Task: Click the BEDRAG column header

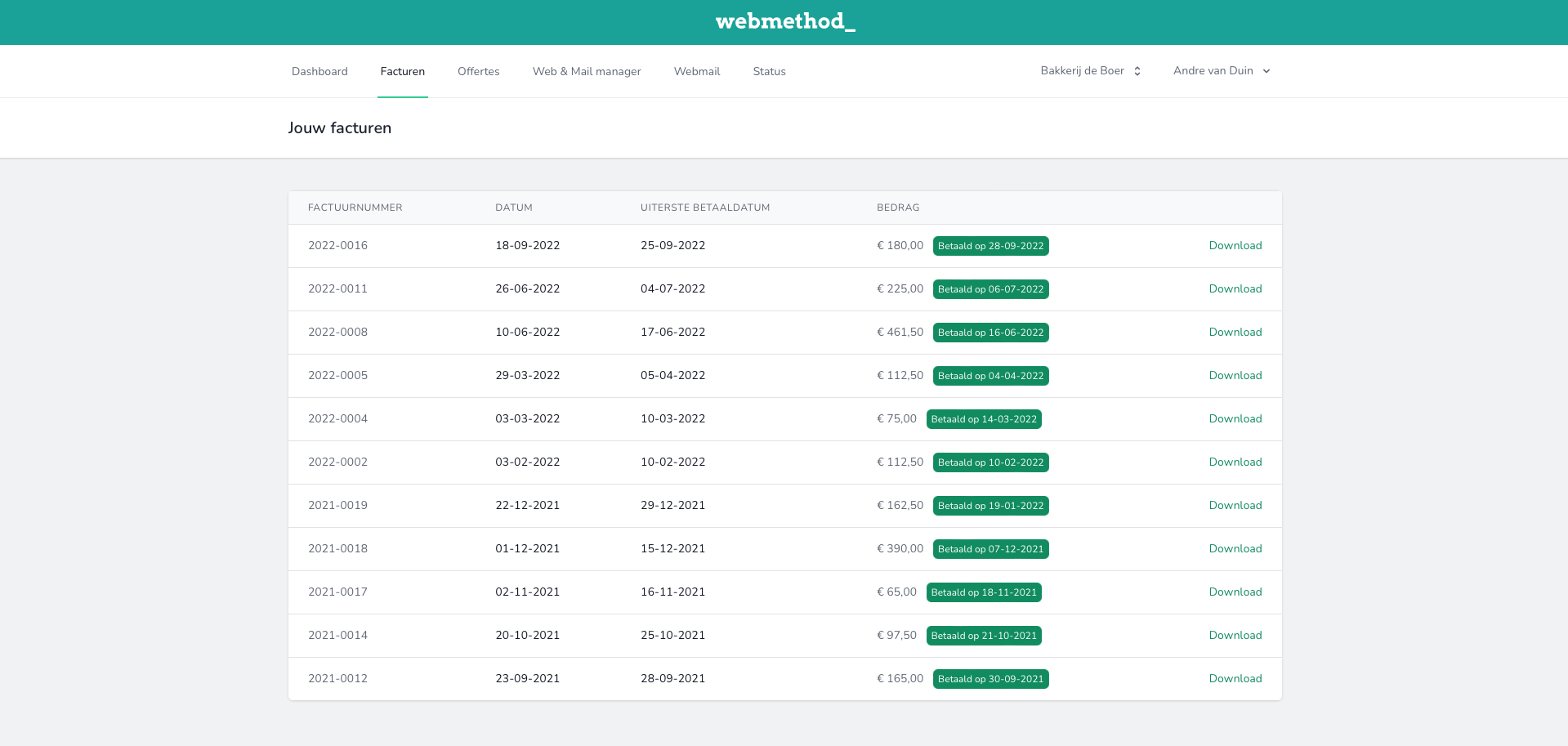Action: click(897, 208)
